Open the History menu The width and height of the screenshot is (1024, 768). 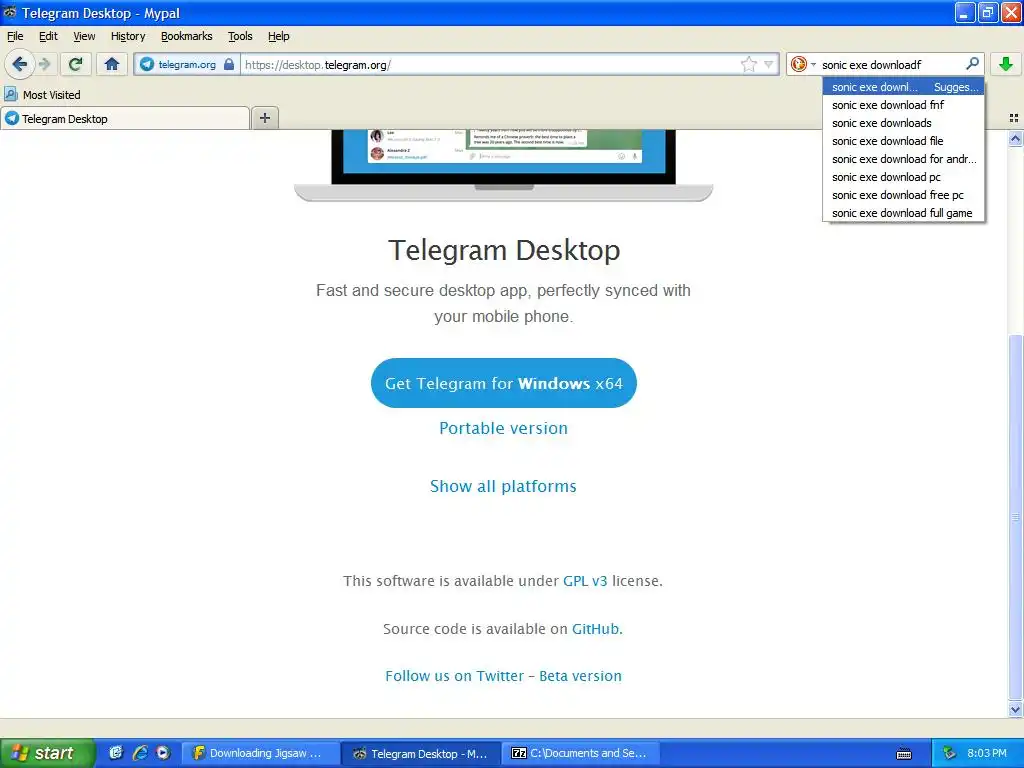click(x=128, y=36)
